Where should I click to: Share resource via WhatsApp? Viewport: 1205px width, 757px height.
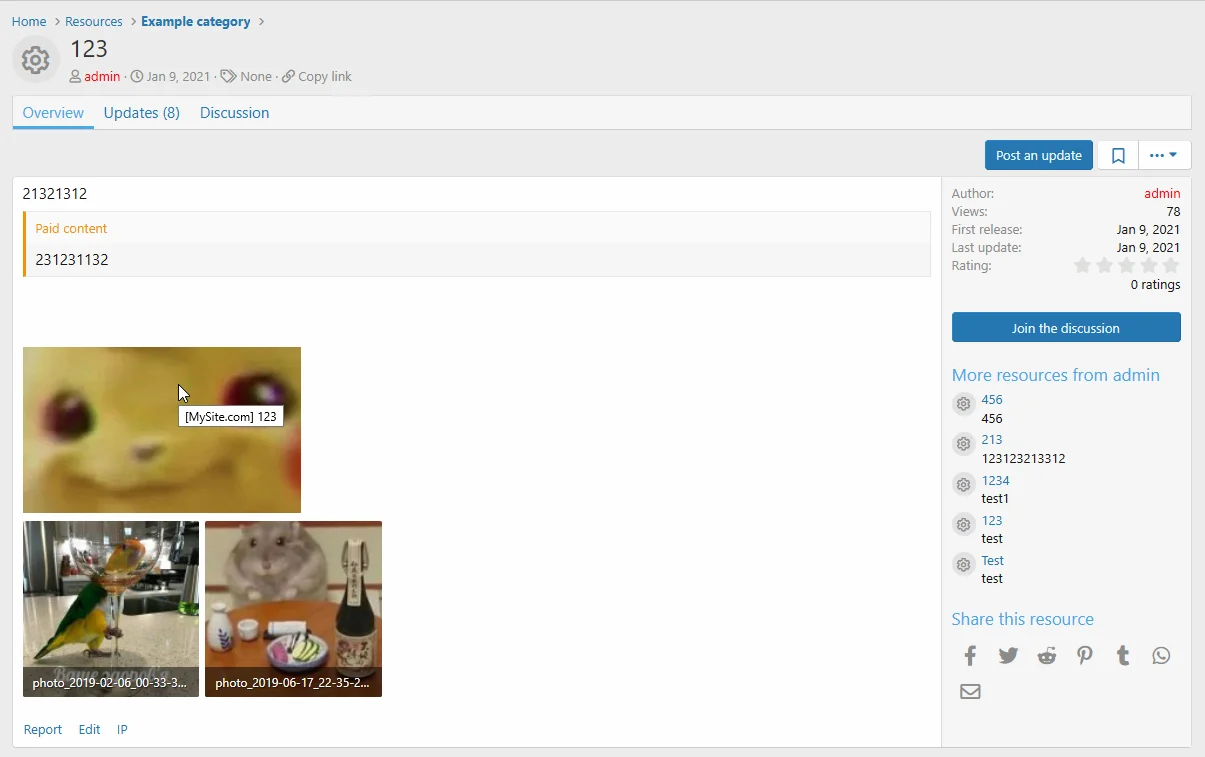pos(1161,656)
